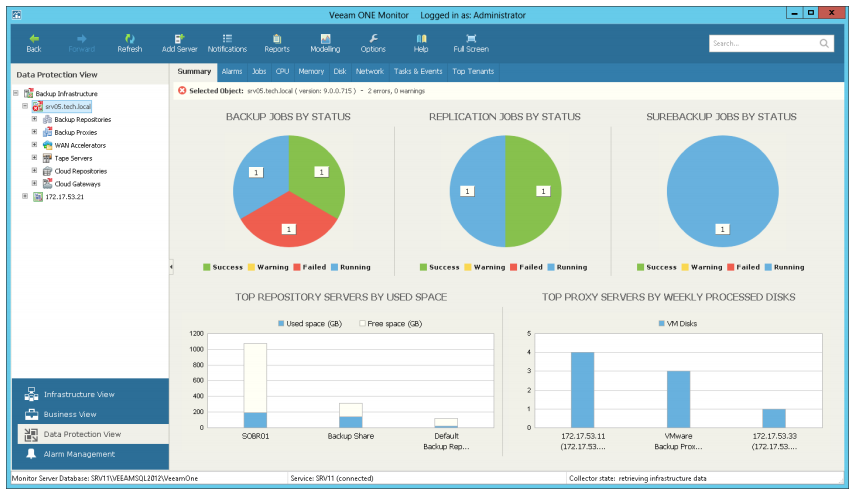Expand the Cloud Repositories node
This screenshot has height=493, width=856.
click(x=34, y=170)
